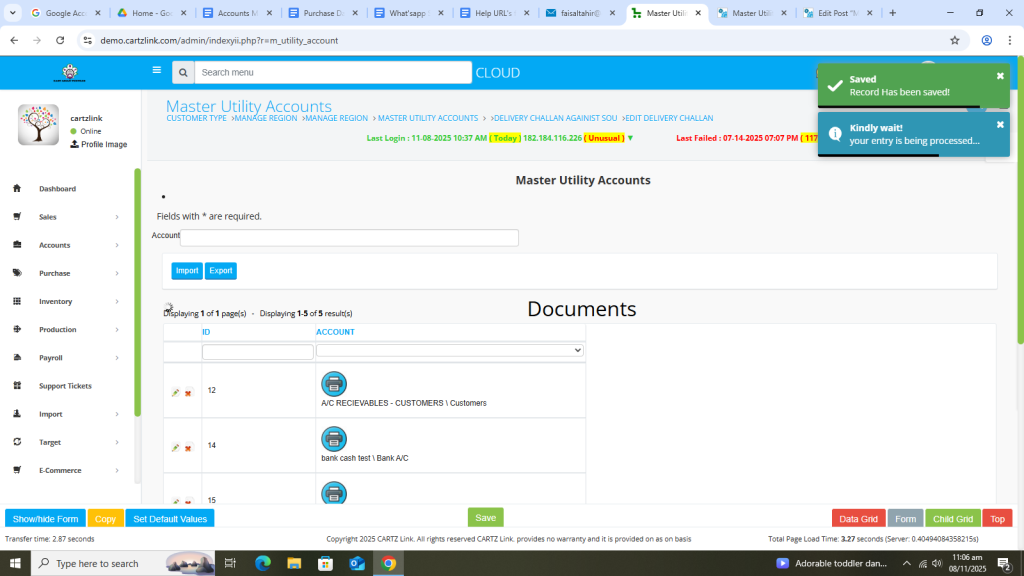1024x576 pixels.
Task: Toggle Show/hide Form button
Action: coord(45,518)
